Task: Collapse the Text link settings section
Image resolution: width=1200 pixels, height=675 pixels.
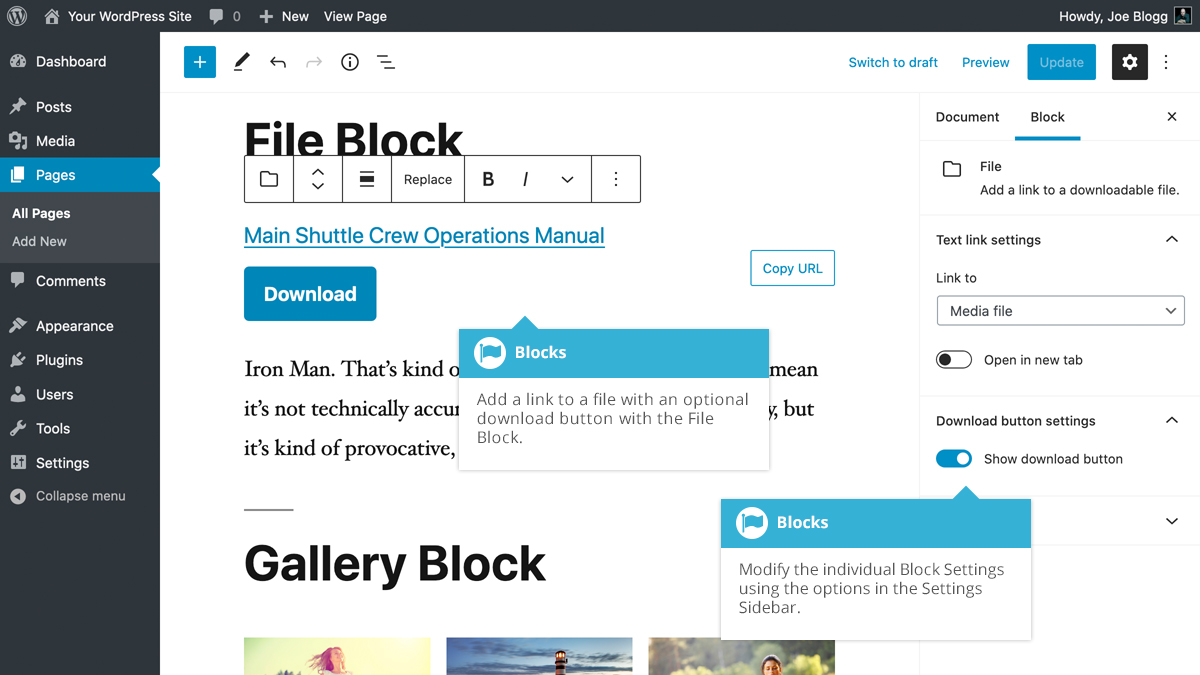Action: point(1171,240)
